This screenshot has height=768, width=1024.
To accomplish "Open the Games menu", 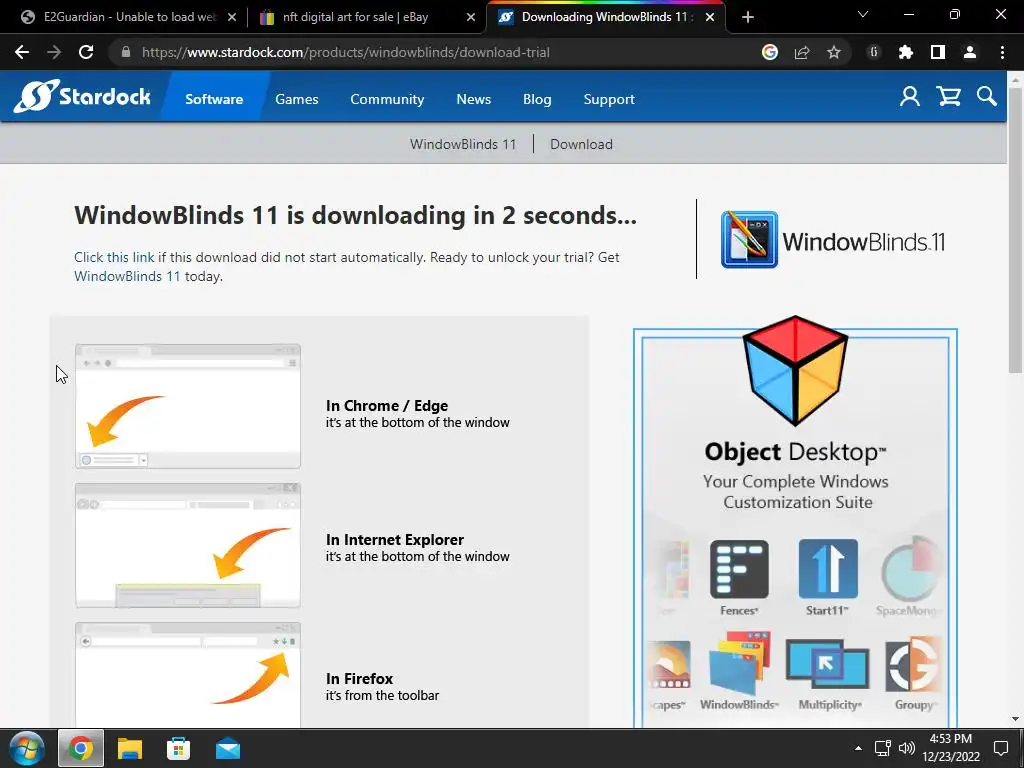I will tap(296, 99).
